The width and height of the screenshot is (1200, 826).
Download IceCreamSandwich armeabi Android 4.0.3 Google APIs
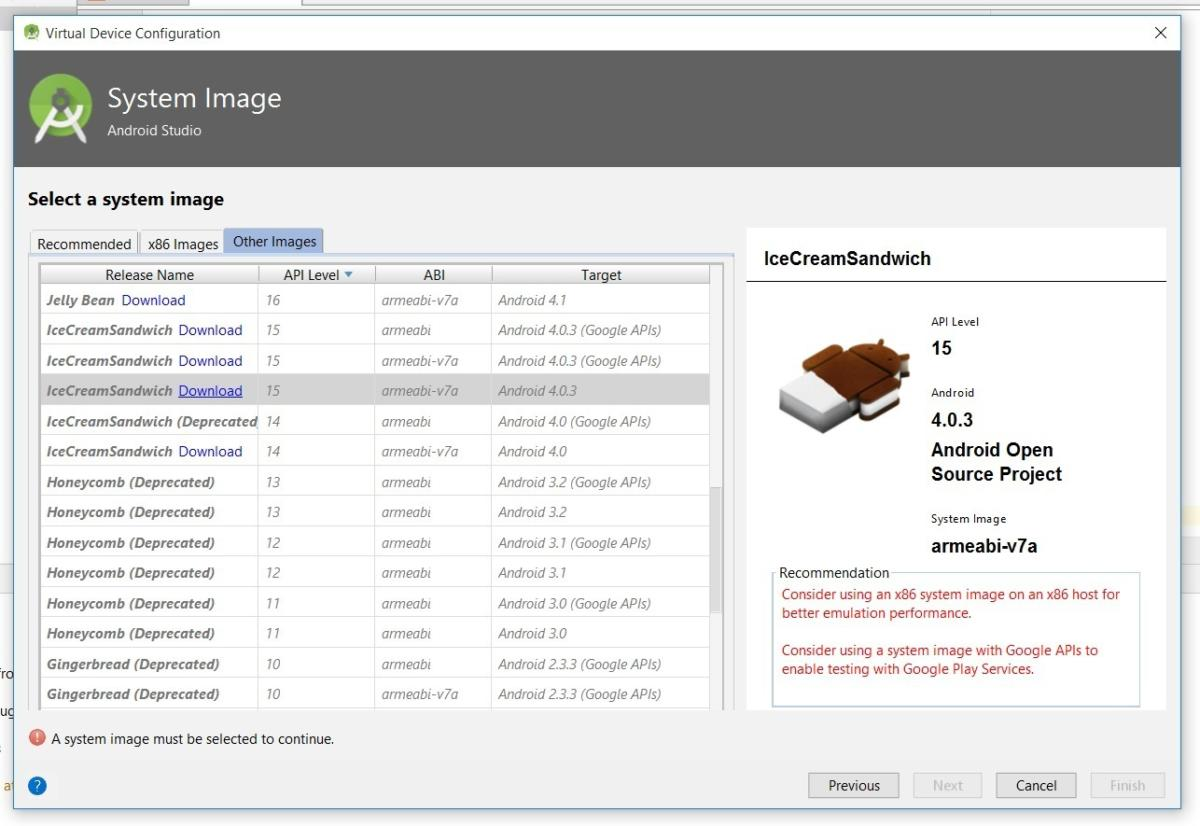pos(210,330)
